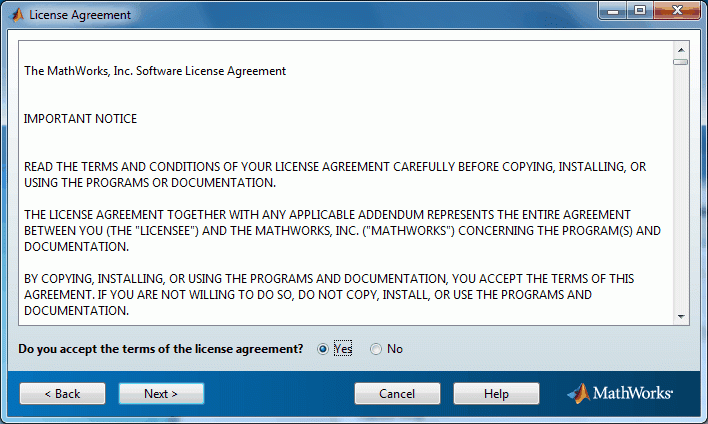The height and width of the screenshot is (424, 708).
Task: Select Yes to accept the license agreement
Action: tap(322, 349)
